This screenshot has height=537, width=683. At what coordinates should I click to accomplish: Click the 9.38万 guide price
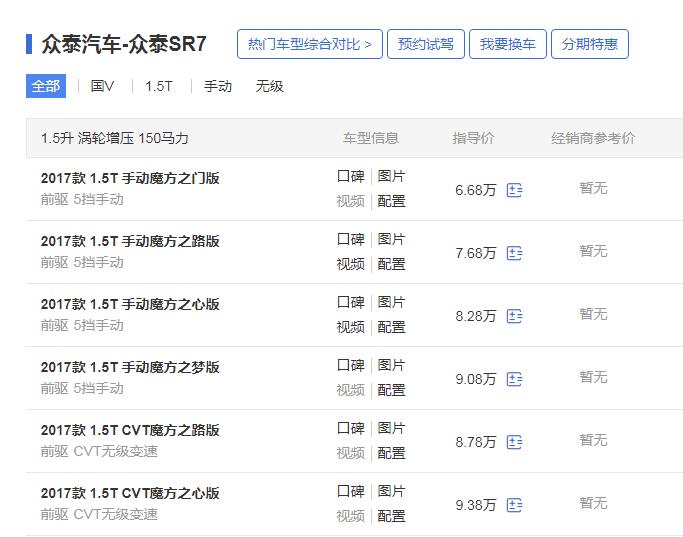tap(476, 505)
